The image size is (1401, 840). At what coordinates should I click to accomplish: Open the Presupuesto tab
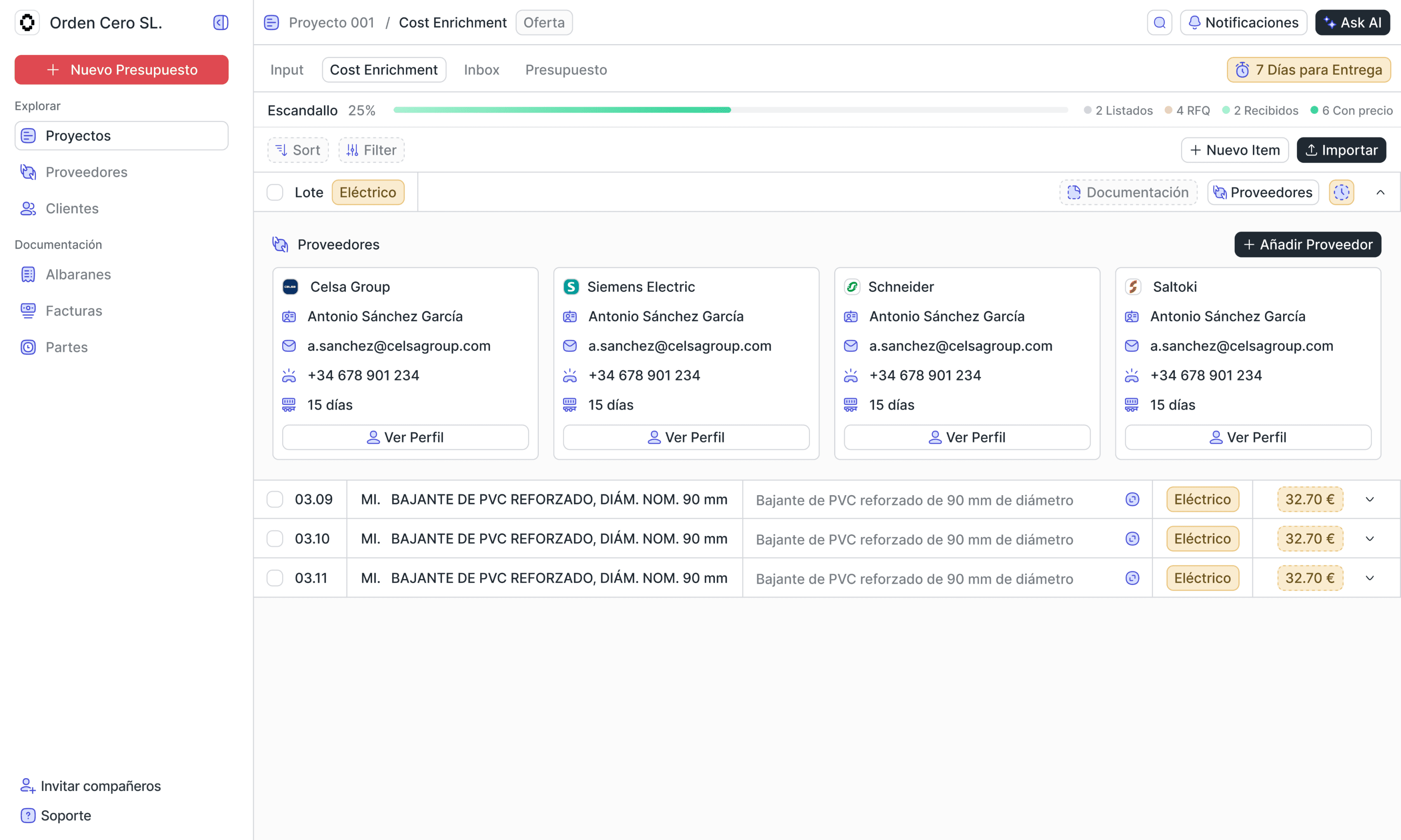point(565,70)
